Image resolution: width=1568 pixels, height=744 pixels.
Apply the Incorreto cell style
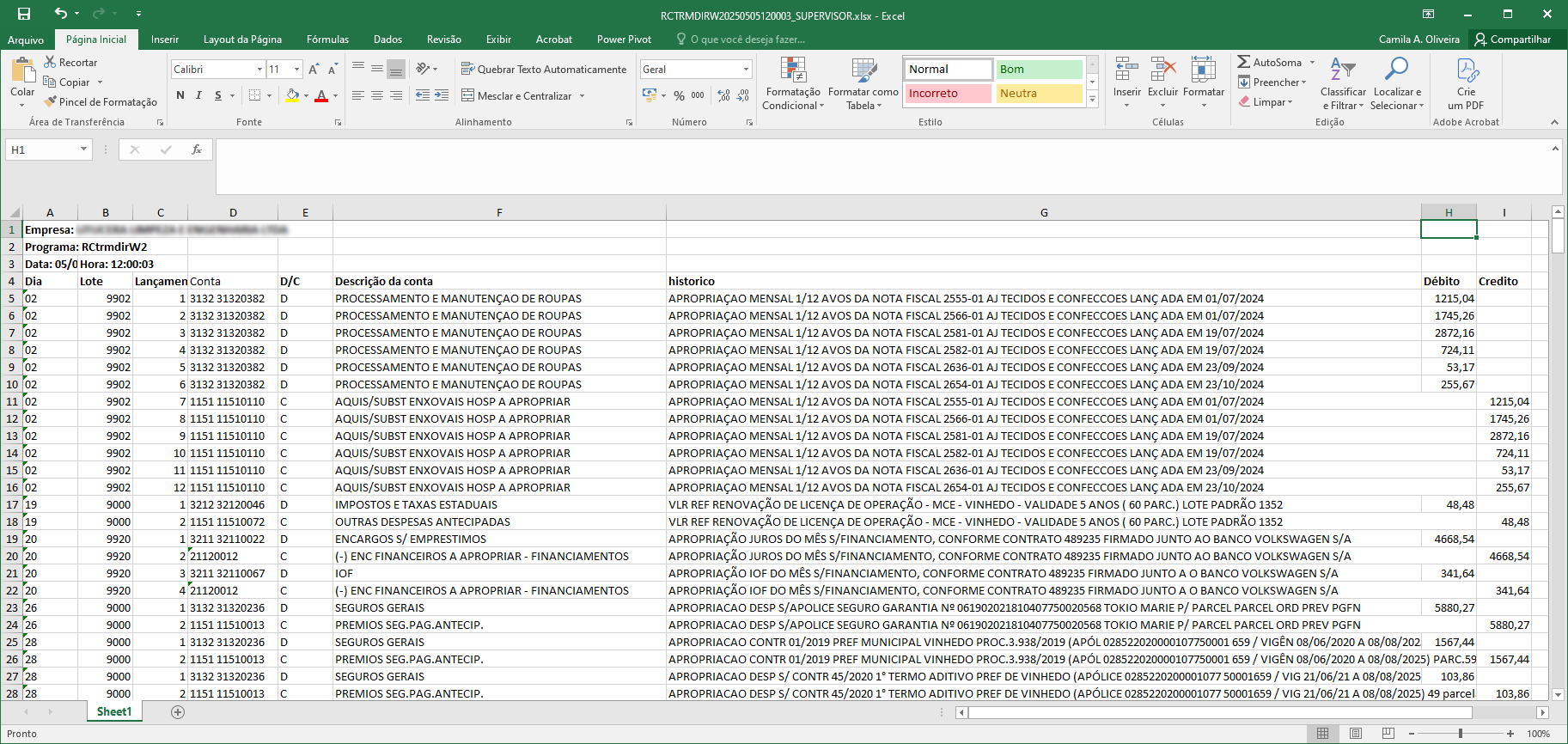[949, 94]
